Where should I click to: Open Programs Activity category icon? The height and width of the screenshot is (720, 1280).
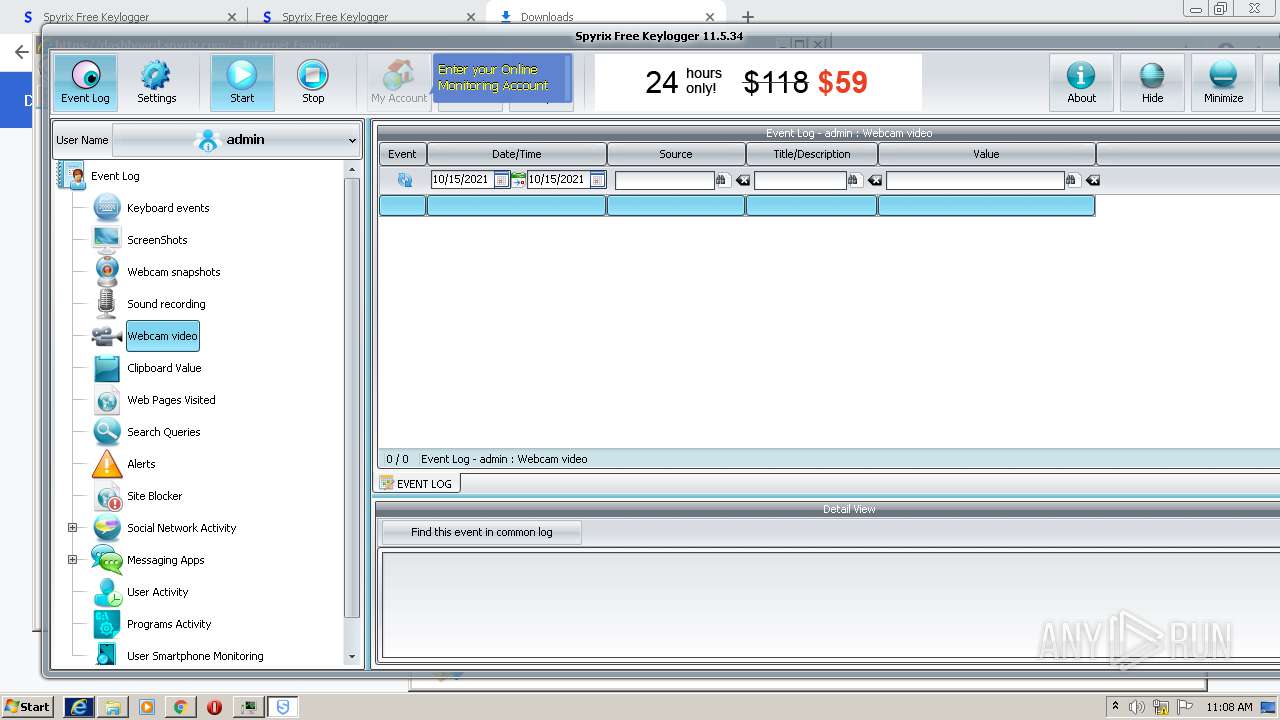tap(107, 624)
